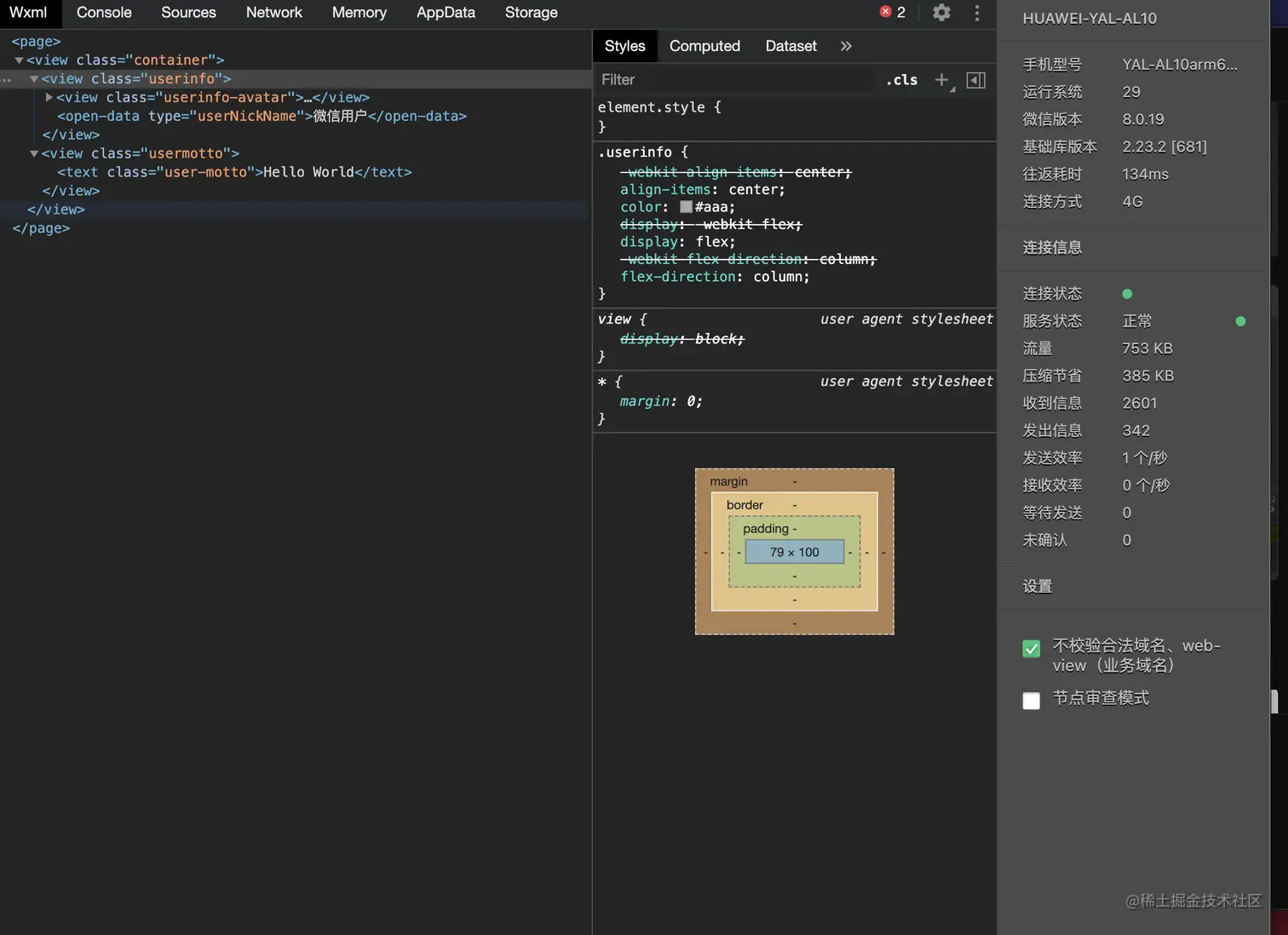Image resolution: width=1288 pixels, height=935 pixels.
Task: Uncheck 不校验合法域名 checkbox
Action: (x=1031, y=649)
